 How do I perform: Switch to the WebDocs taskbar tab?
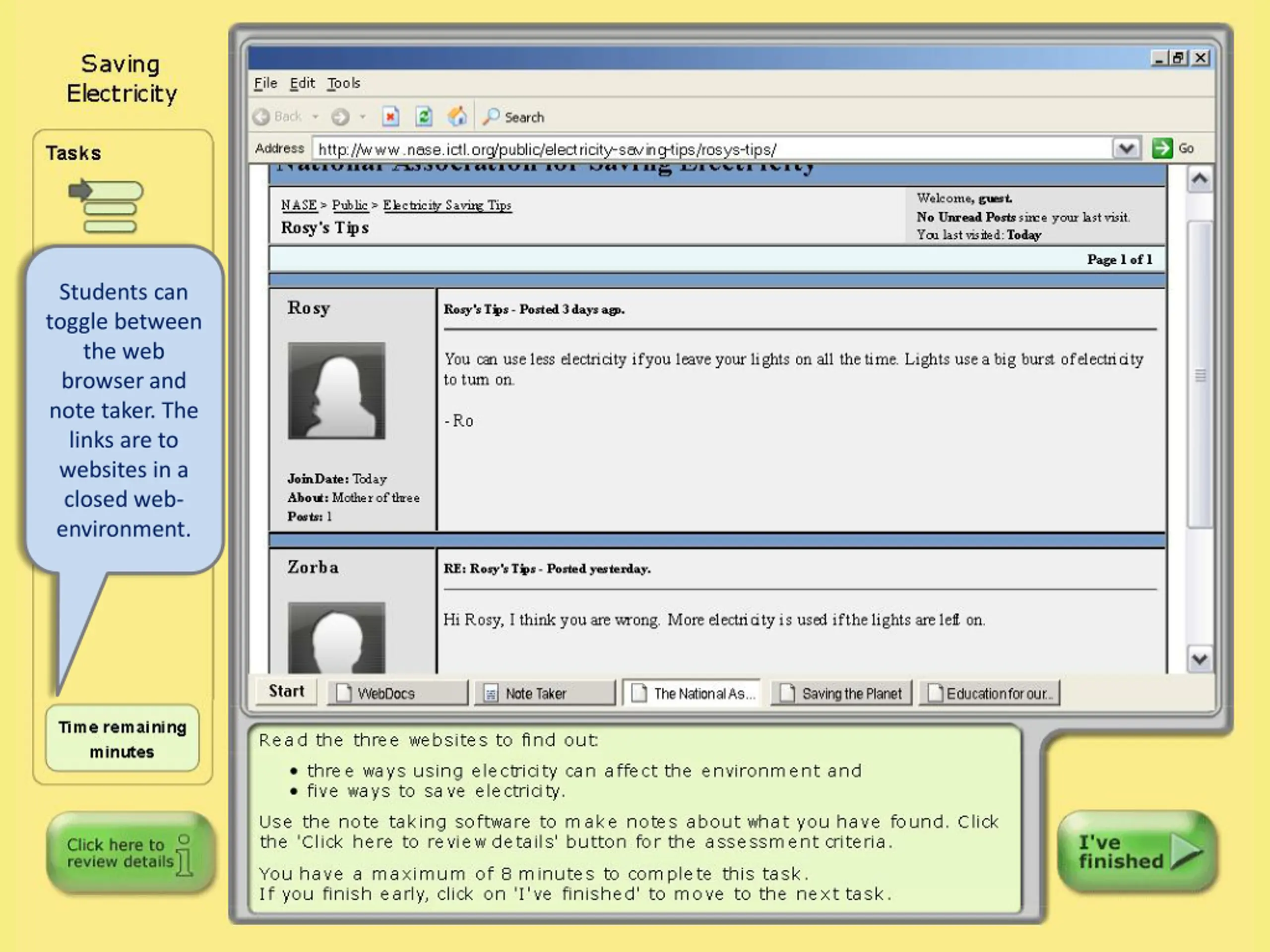coord(397,693)
